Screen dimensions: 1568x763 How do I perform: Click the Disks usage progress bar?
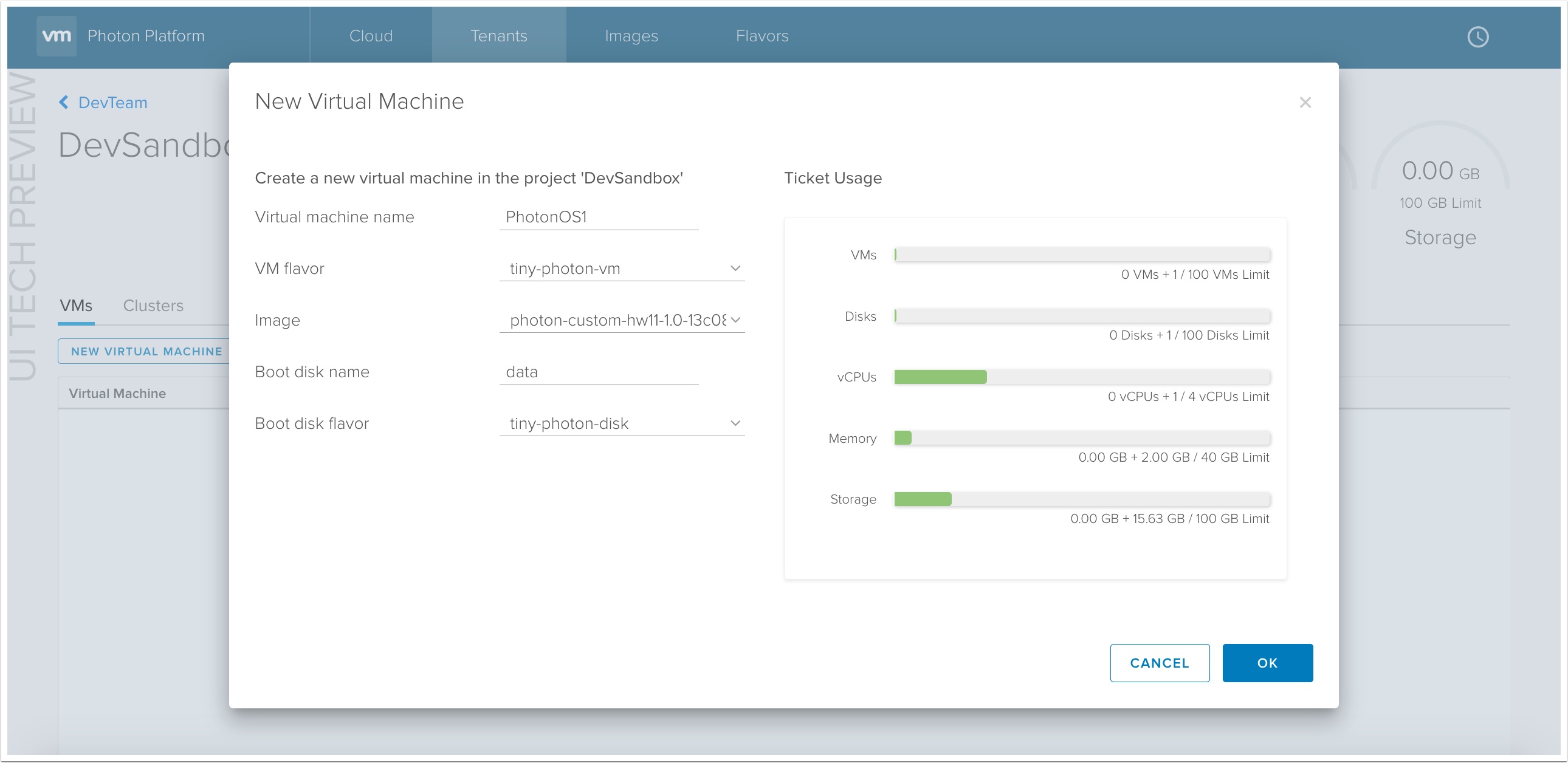pos(1082,316)
